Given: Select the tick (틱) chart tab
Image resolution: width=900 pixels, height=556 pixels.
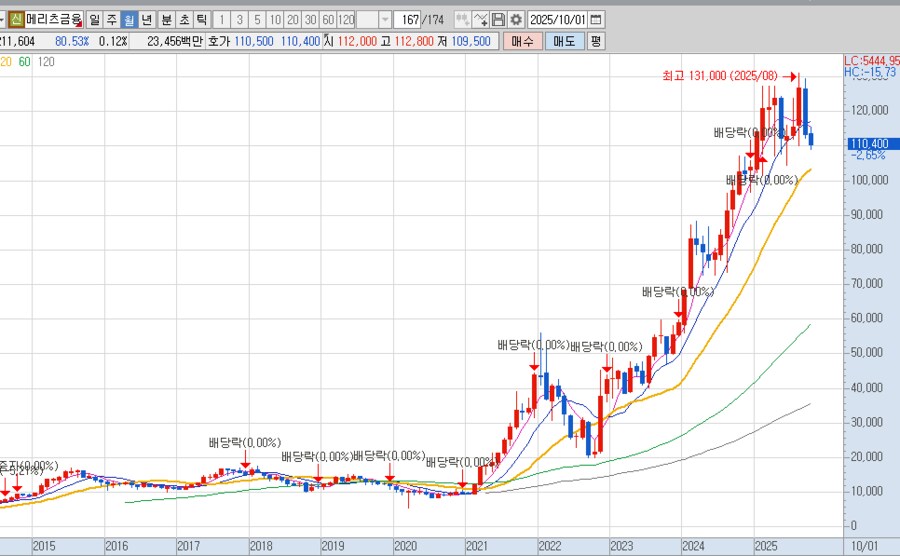Looking at the screenshot, I should coord(201,19).
